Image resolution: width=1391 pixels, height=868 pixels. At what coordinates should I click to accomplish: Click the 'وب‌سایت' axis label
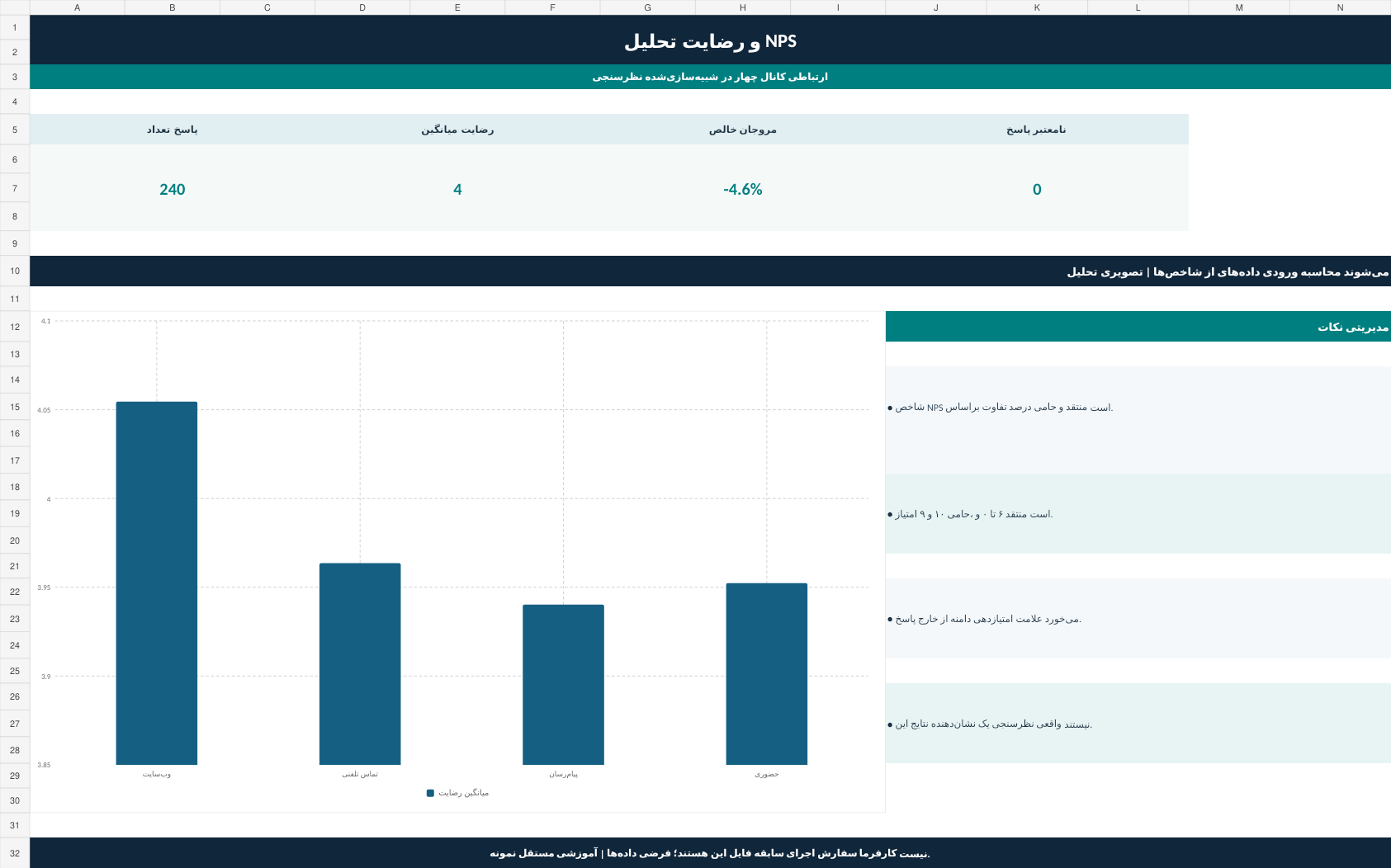(157, 774)
